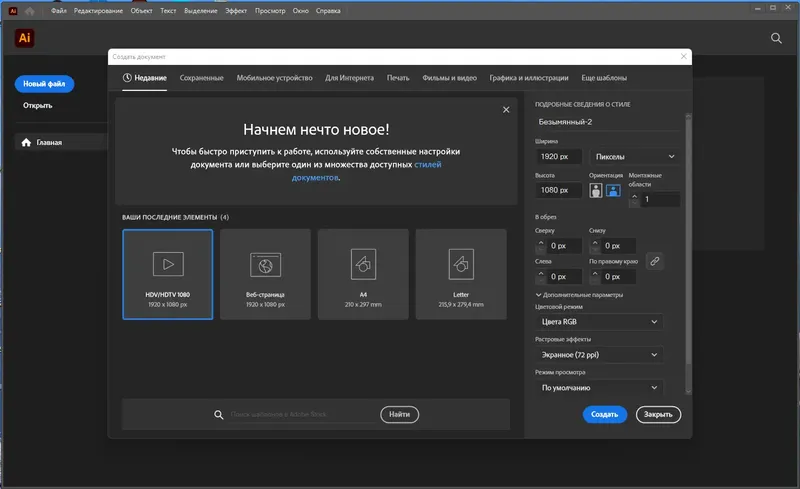This screenshot has height=489, width=800.
Task: Select Главная in the sidebar
Action: tap(61, 142)
